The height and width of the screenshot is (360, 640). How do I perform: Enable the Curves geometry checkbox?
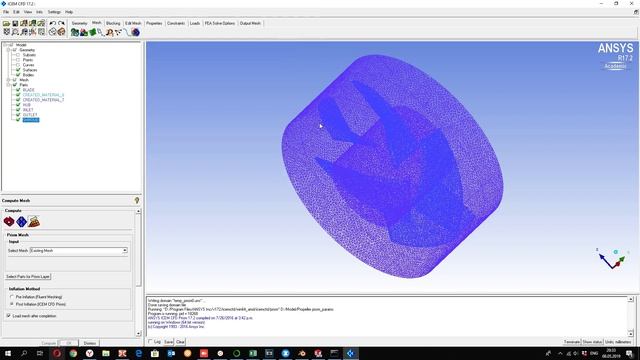18,65
